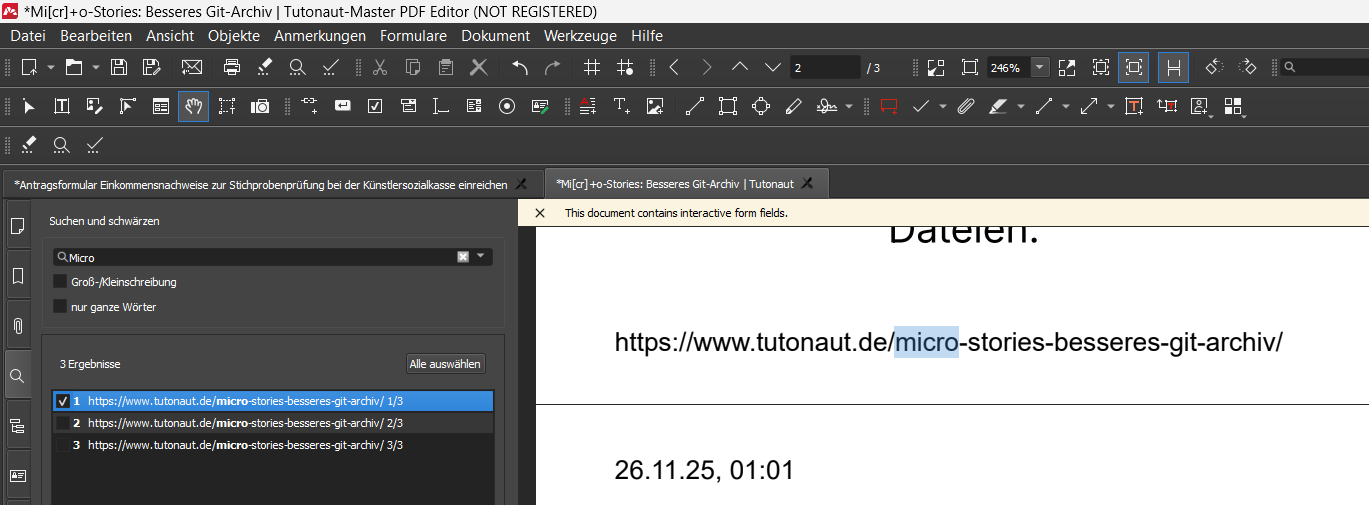
Task: Enable the Groß-/Kleinschreibung checkbox
Action: 60,282
